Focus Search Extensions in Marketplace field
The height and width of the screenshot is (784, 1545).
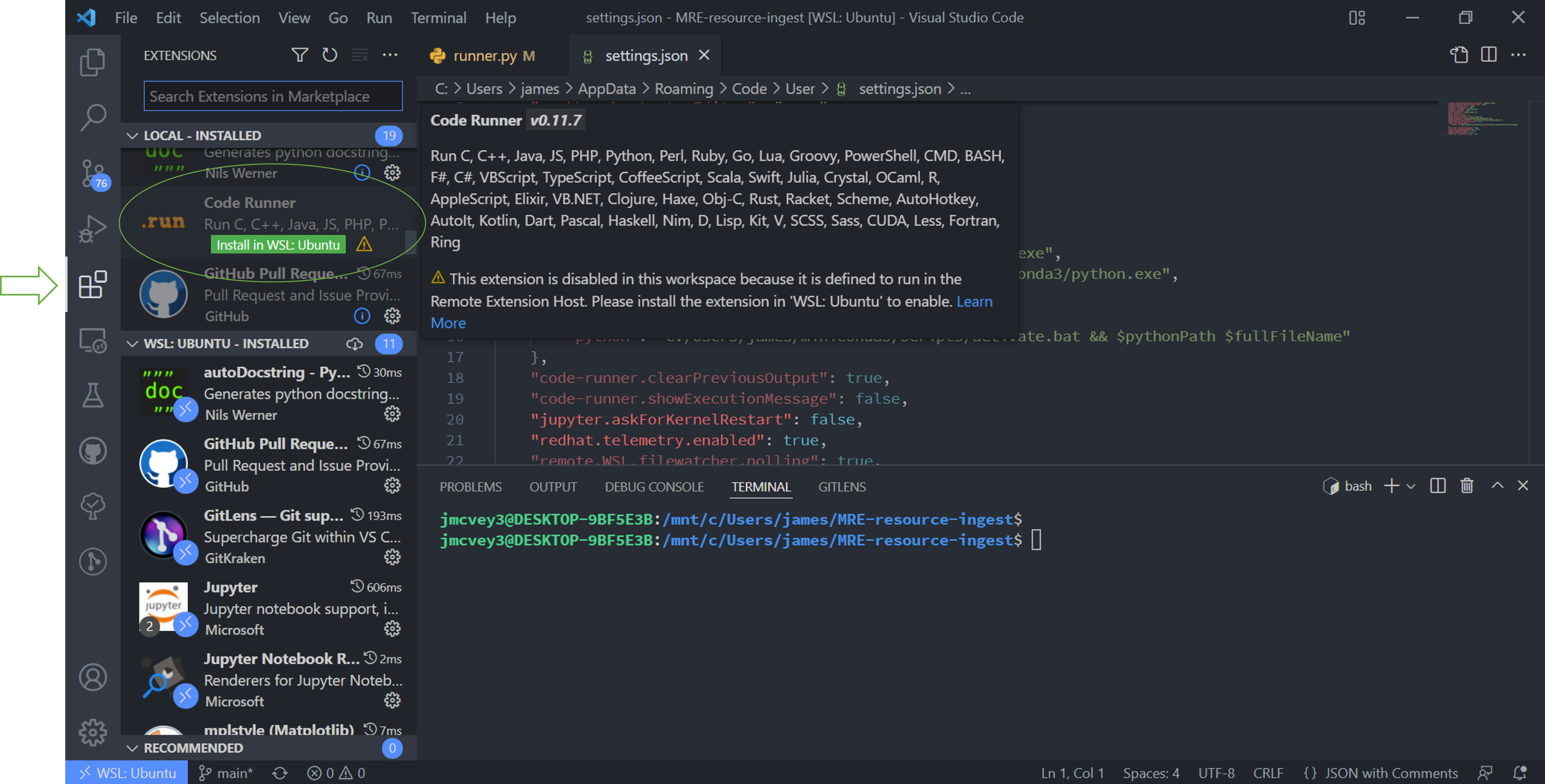pos(273,96)
